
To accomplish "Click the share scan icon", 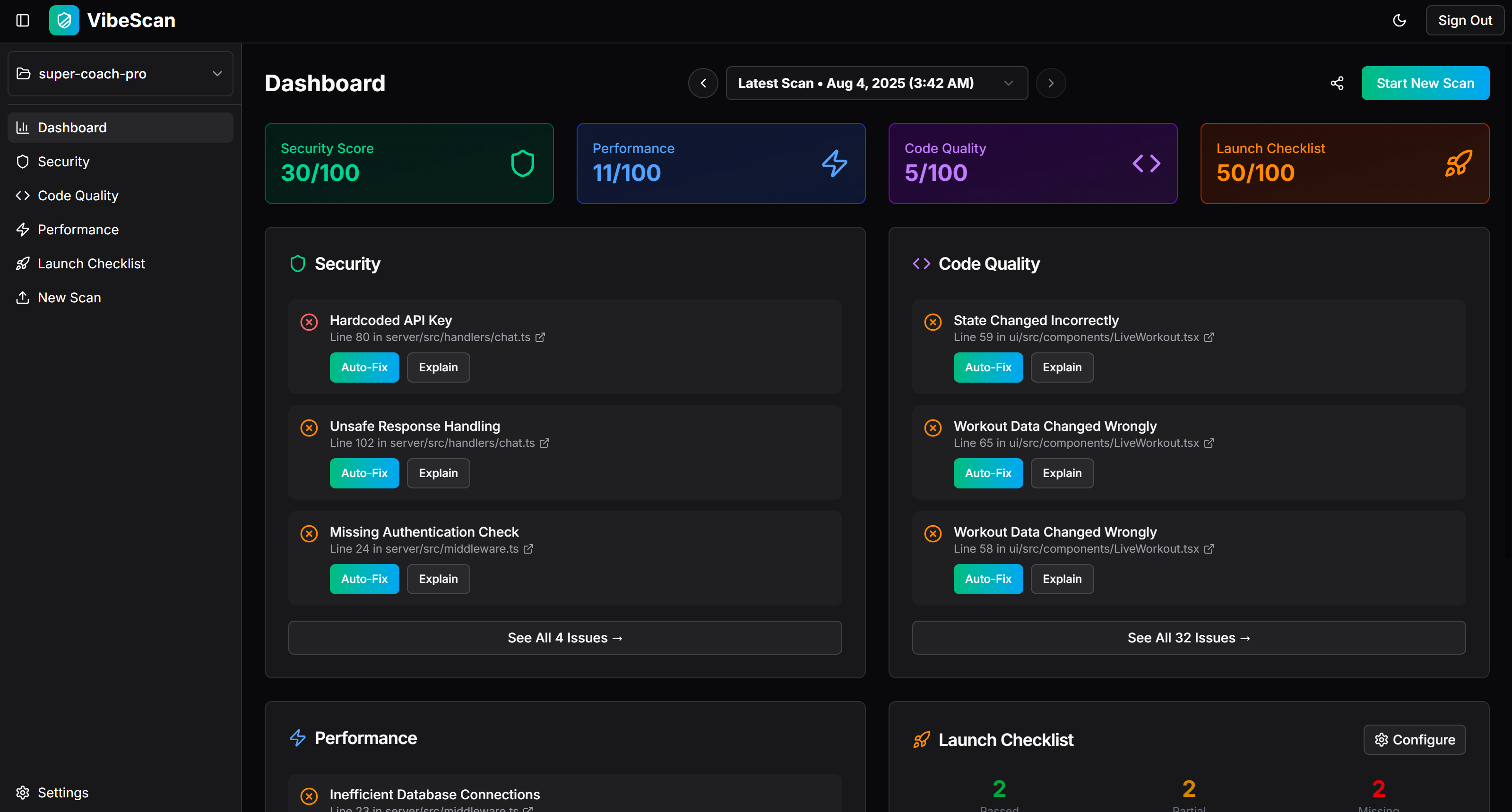I will pos(1337,83).
